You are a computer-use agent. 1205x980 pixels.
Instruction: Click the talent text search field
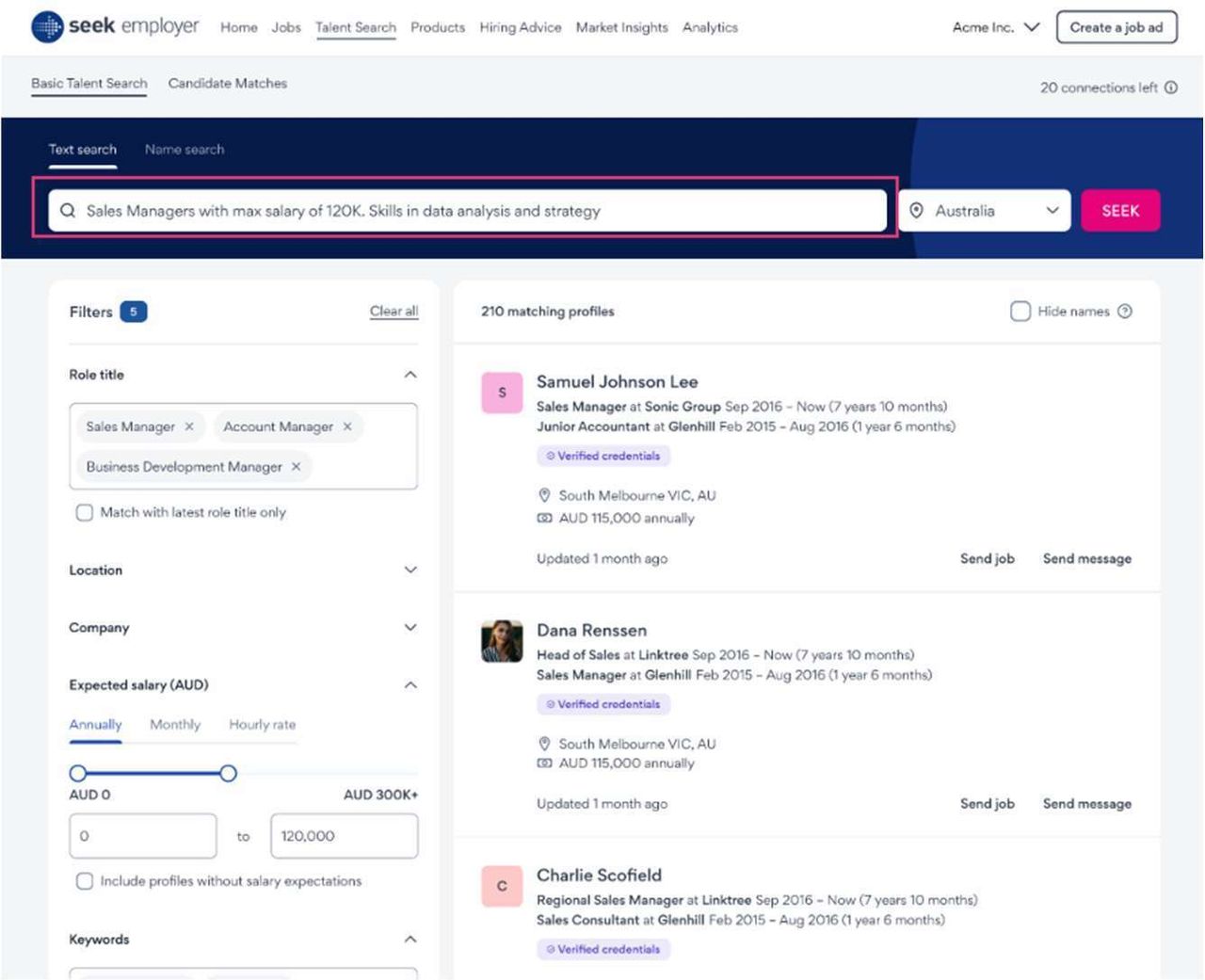468,211
